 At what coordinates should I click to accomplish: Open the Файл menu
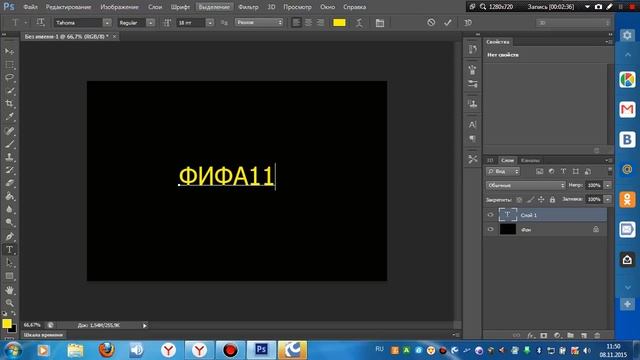click(31, 7)
